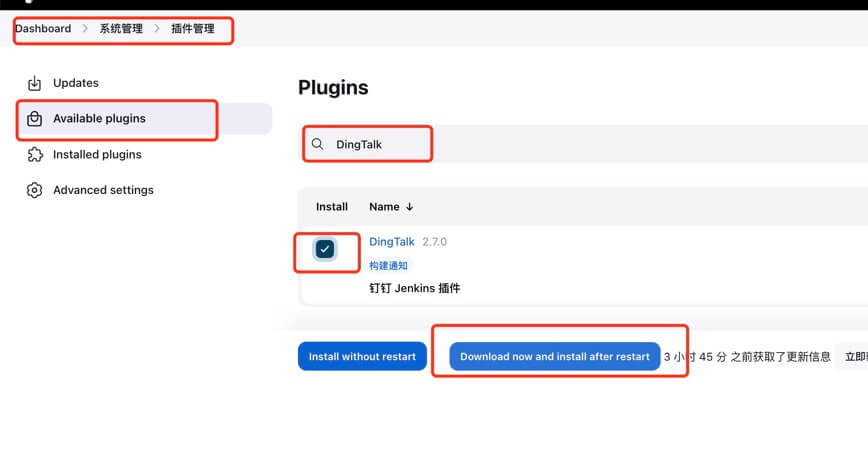Open 系统管理 in the breadcrumb
Screen dimensions: 868x462
point(120,29)
